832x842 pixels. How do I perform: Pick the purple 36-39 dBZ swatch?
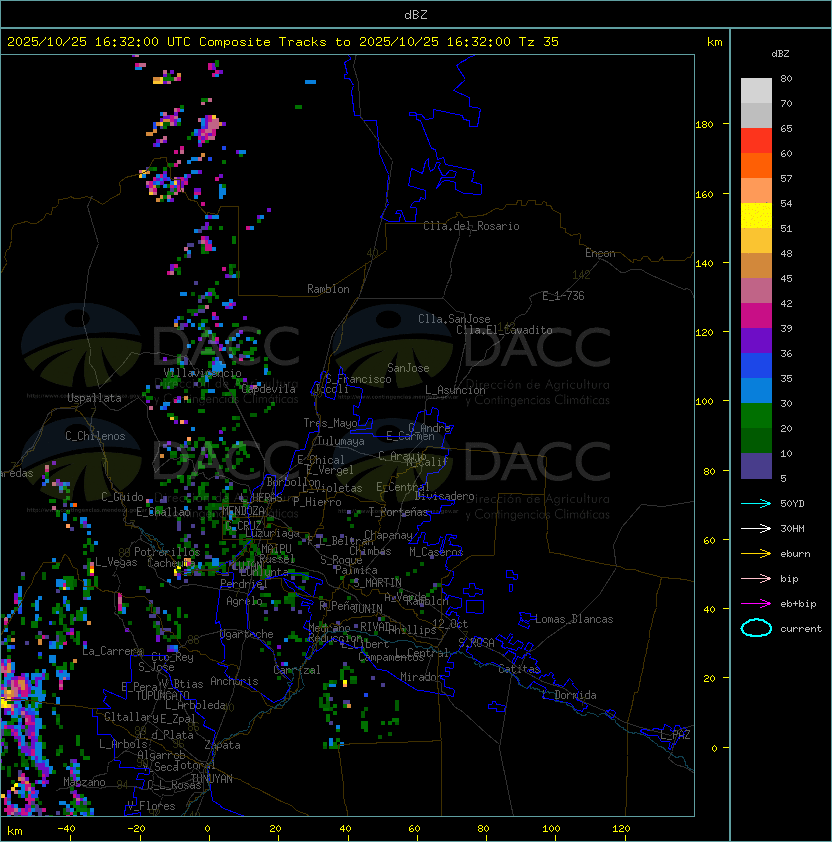pyautogui.click(x=756, y=340)
